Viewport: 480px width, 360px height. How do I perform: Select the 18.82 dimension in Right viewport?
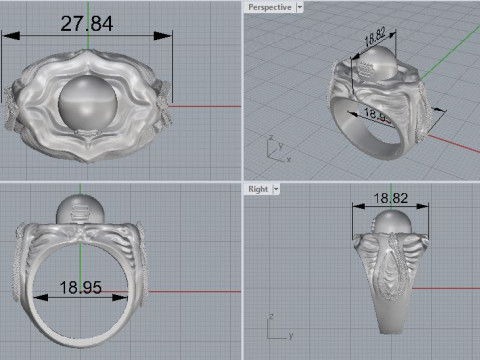391,198
